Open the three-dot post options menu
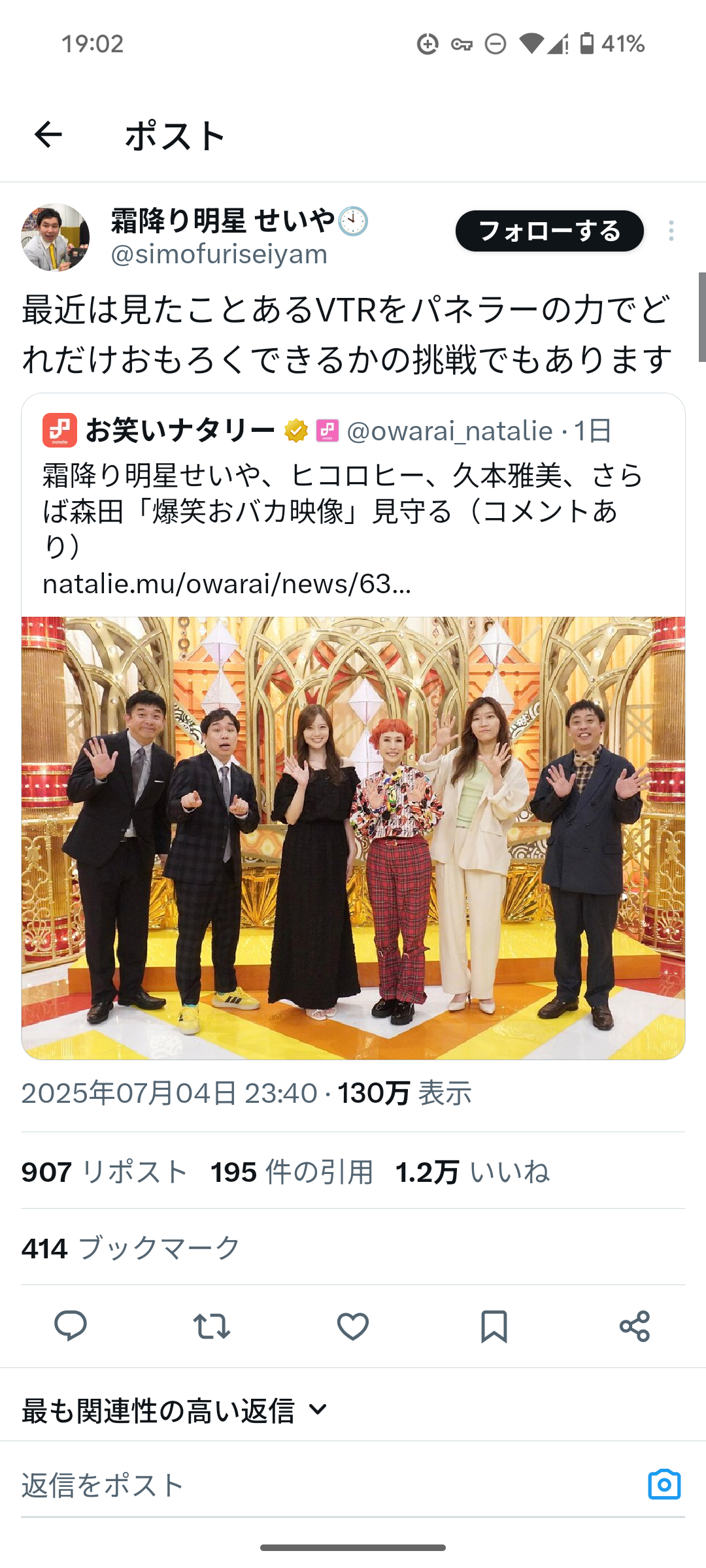The image size is (706, 1568). tap(671, 231)
